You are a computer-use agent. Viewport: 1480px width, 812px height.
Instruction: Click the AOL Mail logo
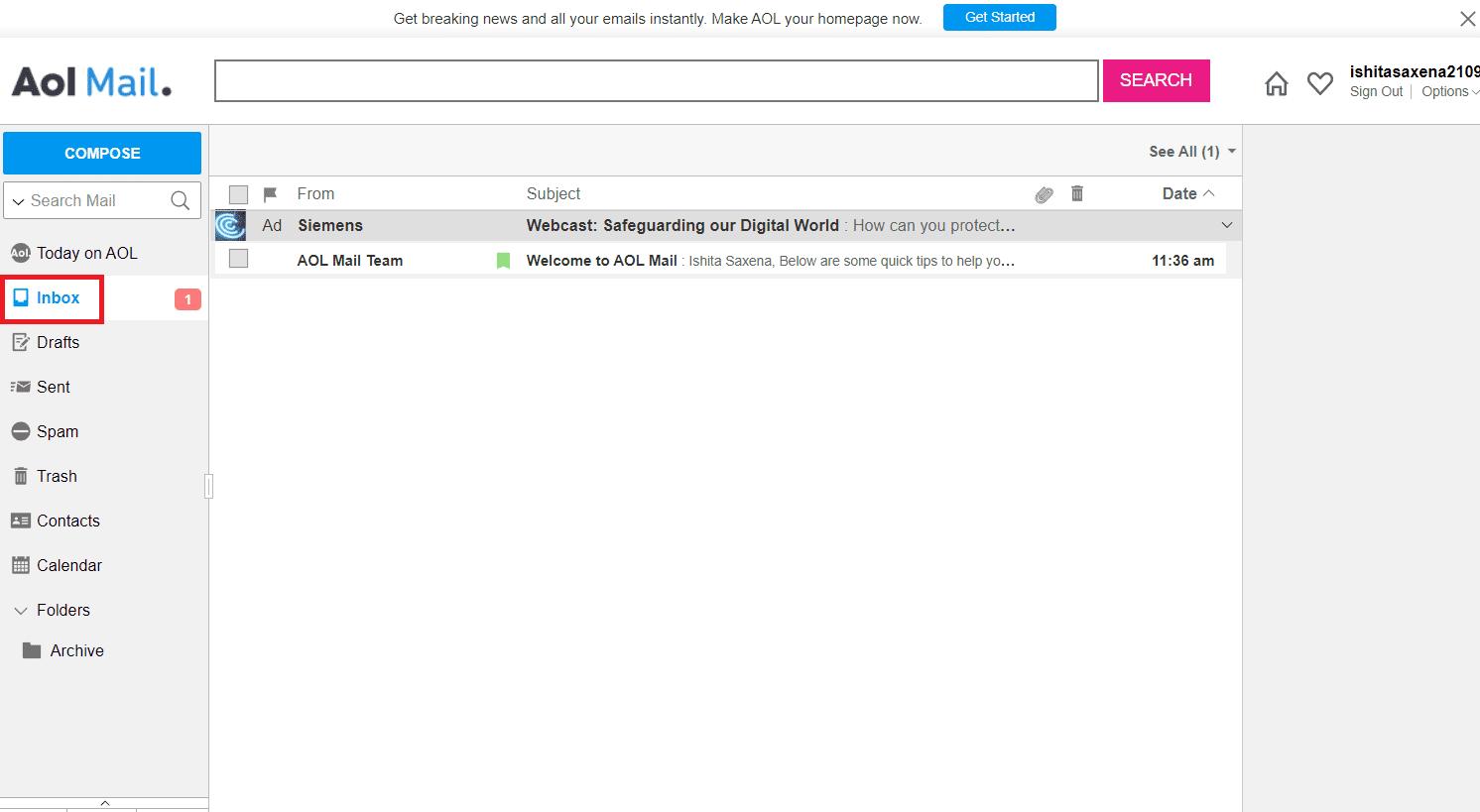click(90, 81)
